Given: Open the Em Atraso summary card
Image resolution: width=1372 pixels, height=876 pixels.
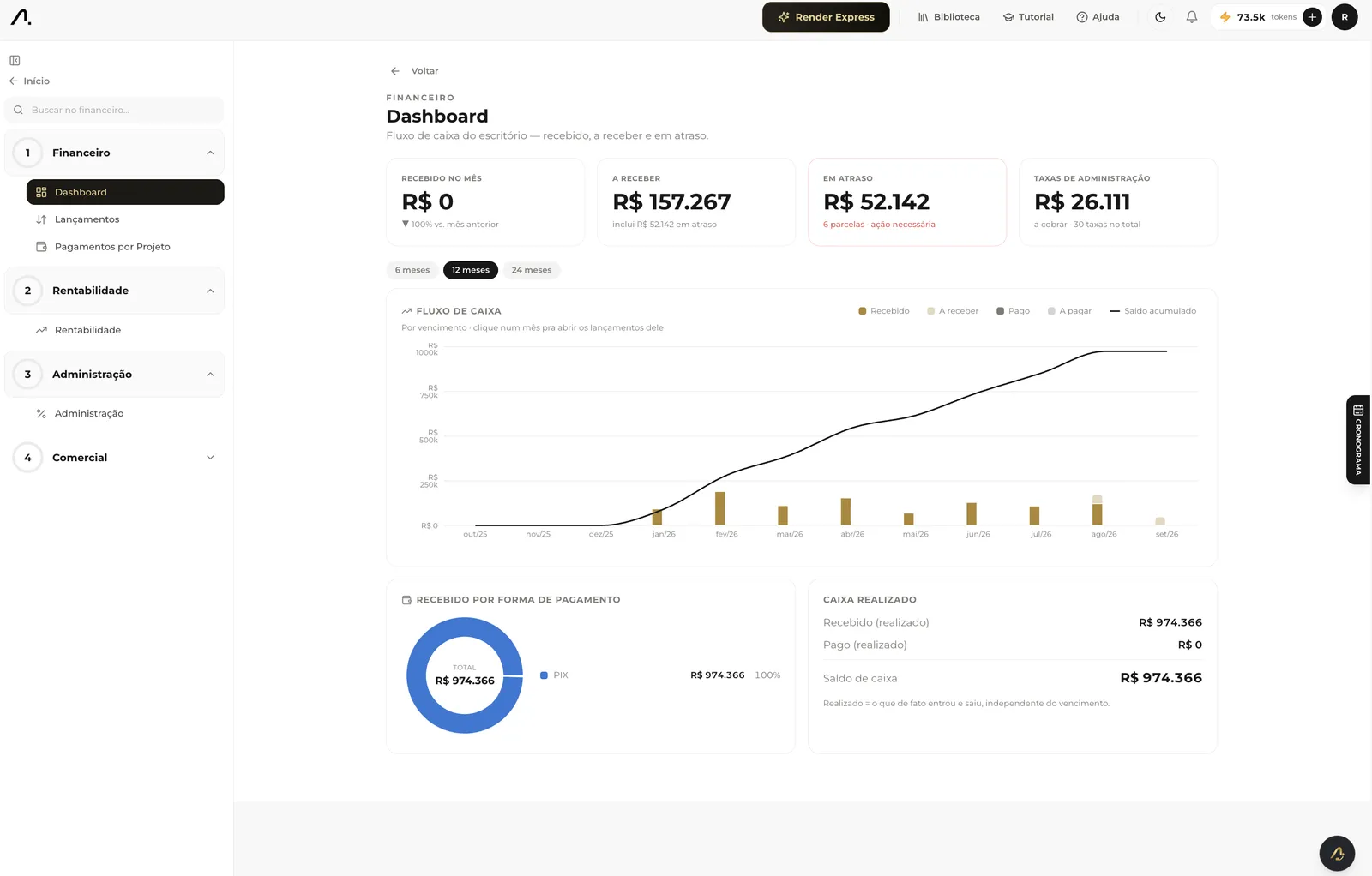Looking at the screenshot, I should pos(907,202).
